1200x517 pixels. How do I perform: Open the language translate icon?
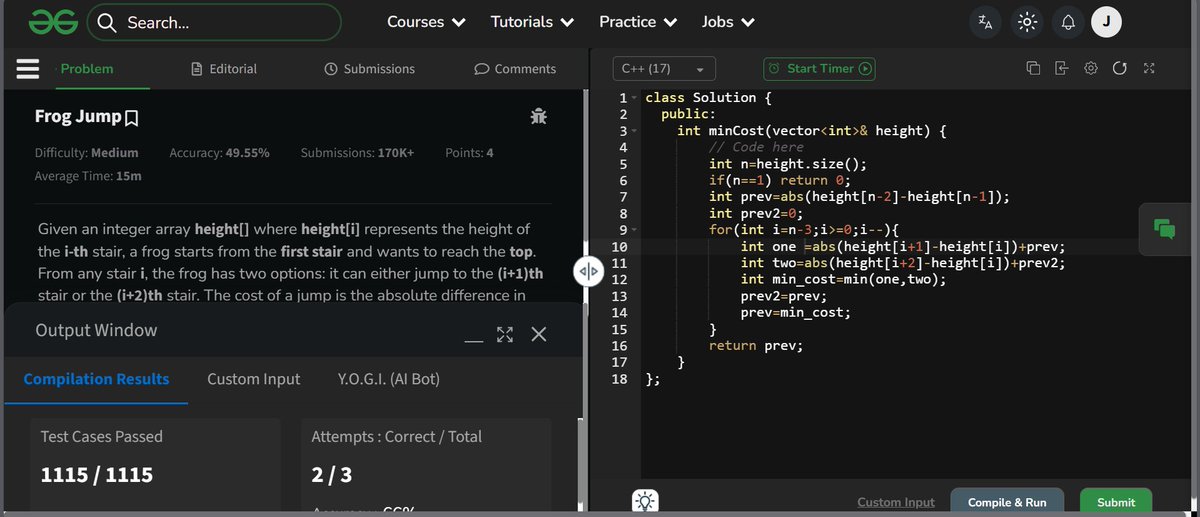click(x=985, y=22)
